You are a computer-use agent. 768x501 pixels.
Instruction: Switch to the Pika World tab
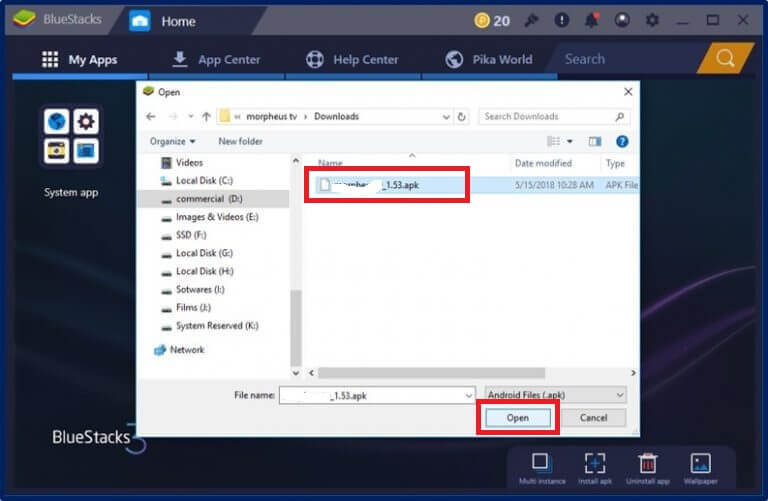(x=488, y=59)
